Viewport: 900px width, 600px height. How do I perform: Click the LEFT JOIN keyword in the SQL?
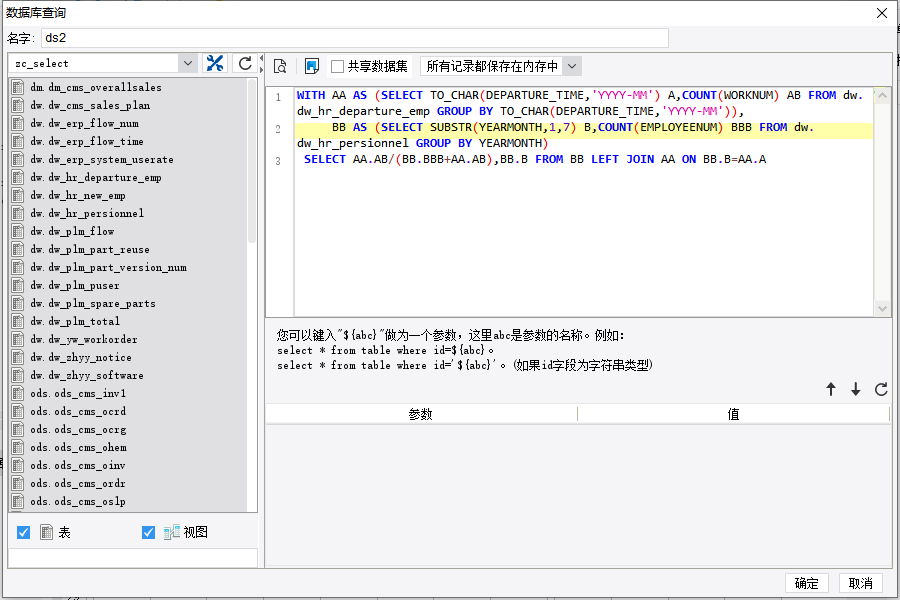(x=622, y=159)
